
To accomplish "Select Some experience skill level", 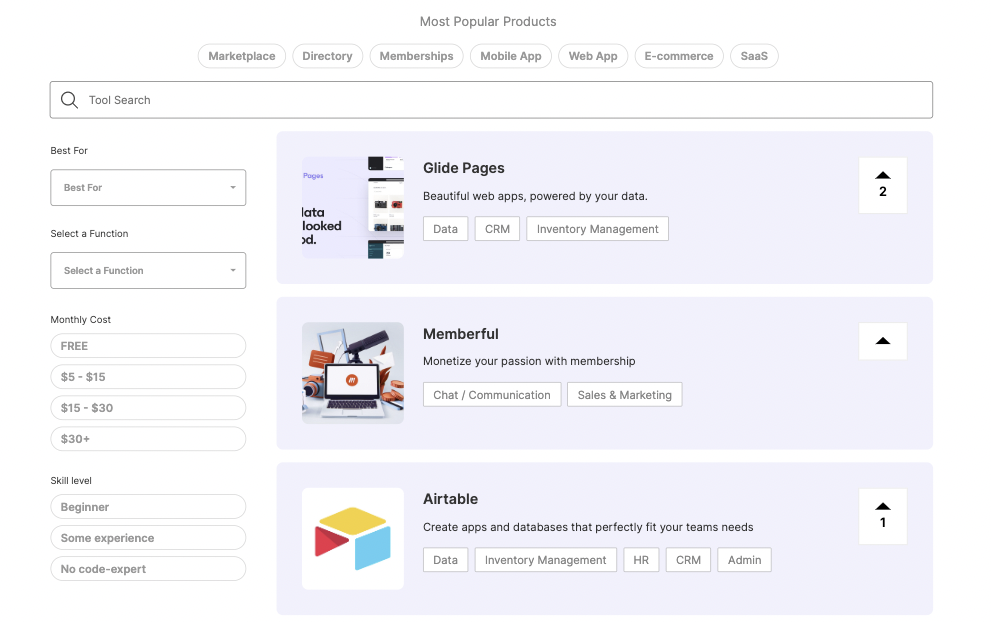I will pos(148,538).
